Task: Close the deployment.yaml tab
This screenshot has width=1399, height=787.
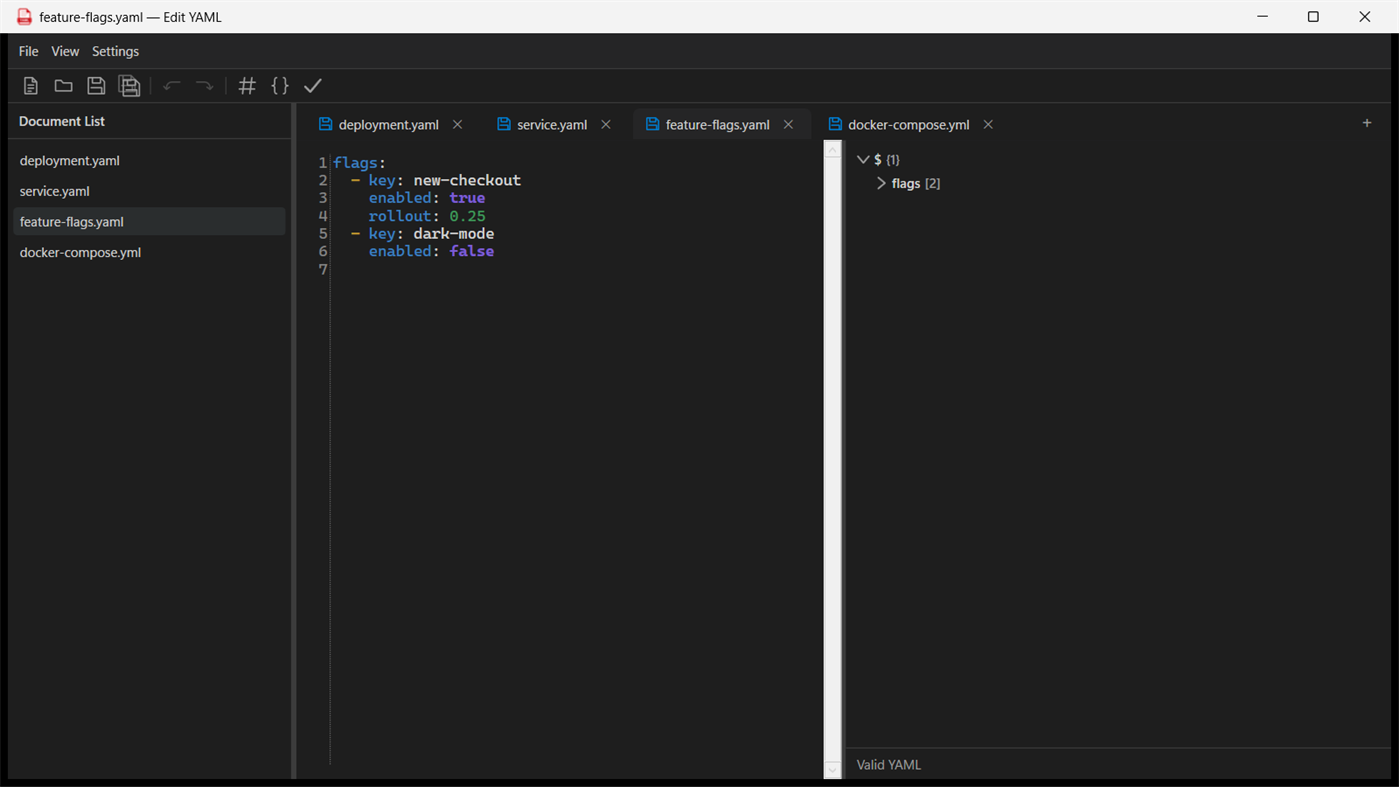Action: coord(458,124)
